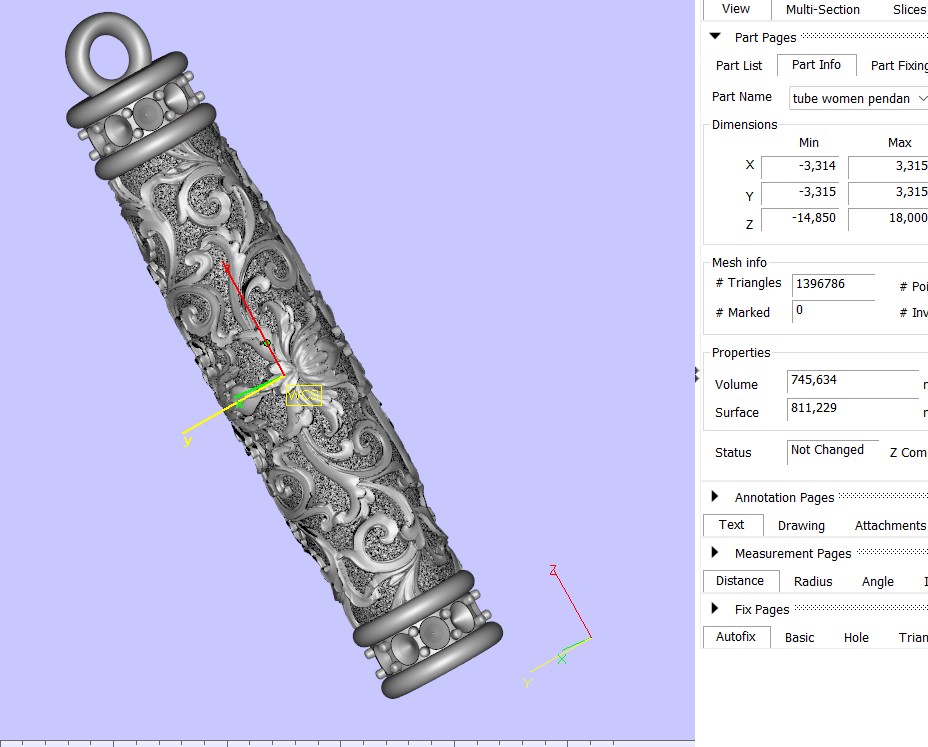Screen dimensions: 928x747
Task: Click the Volume value field
Action: tap(853, 381)
